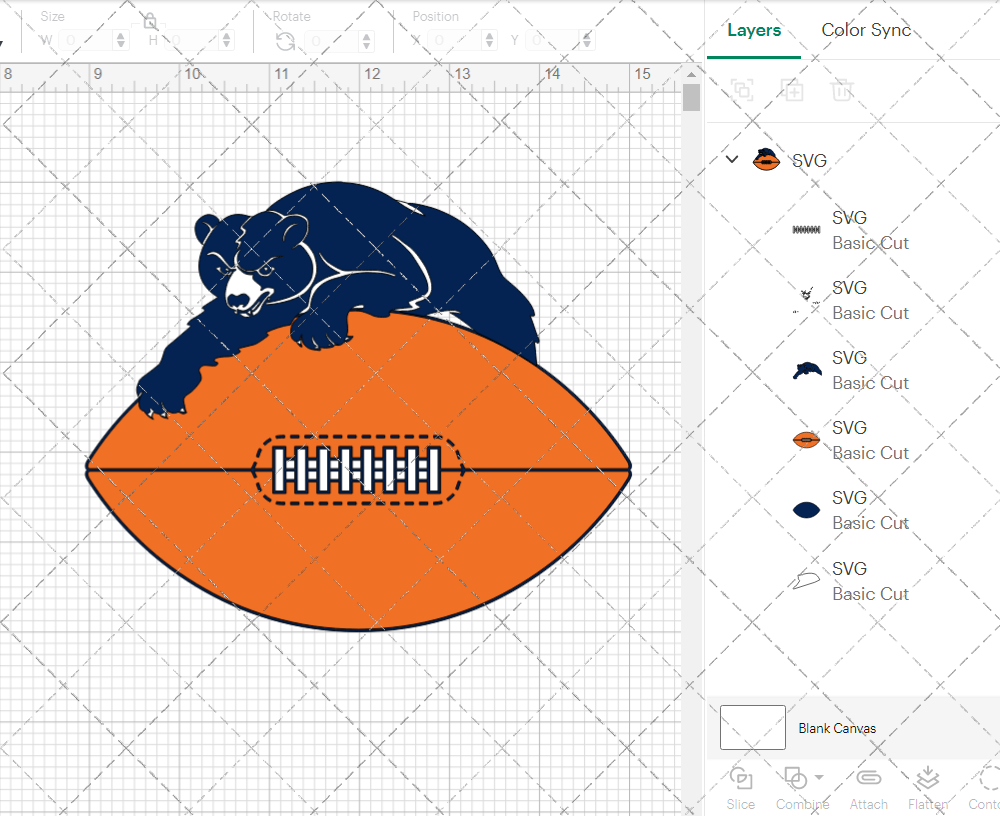Click the Rotate icon

[285, 41]
